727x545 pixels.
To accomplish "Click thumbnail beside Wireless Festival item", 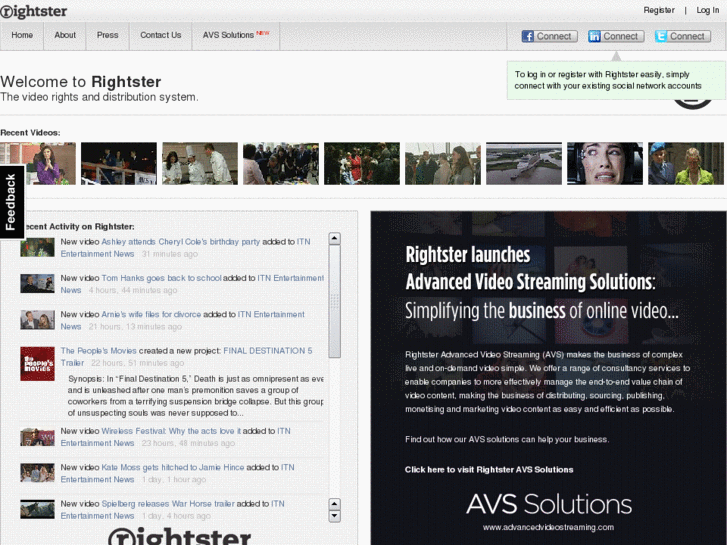I will point(38,436).
